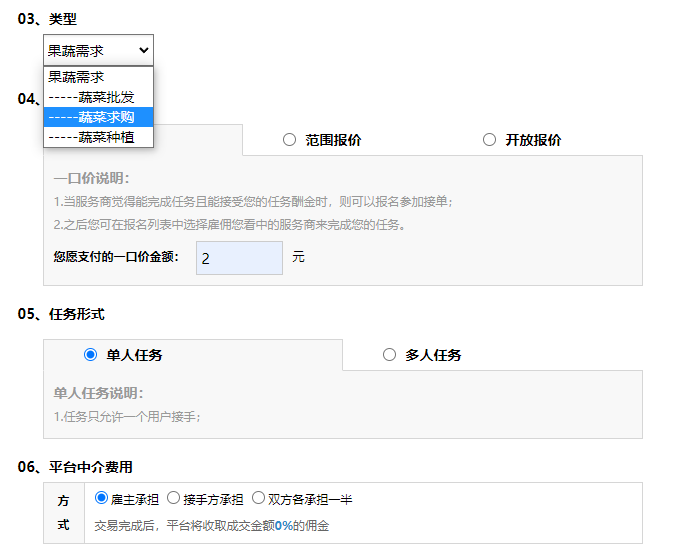Click the 单人任务说明 description title
This screenshot has height=558, width=679.
point(98,393)
